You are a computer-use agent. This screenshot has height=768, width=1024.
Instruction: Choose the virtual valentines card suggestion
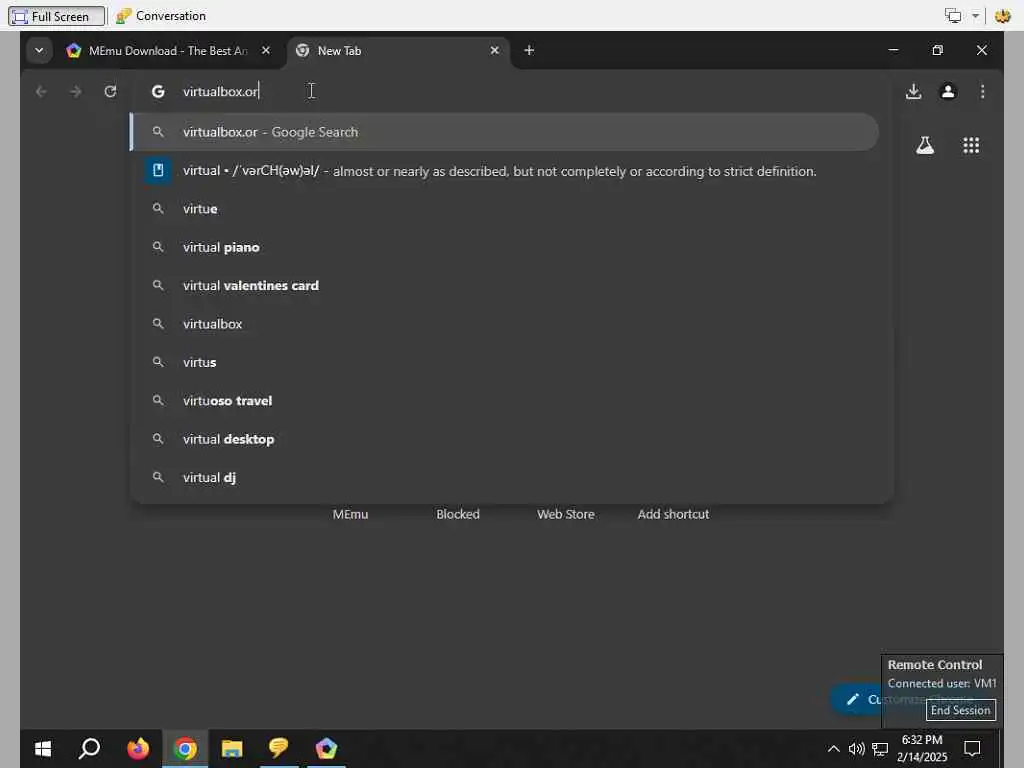(504, 285)
